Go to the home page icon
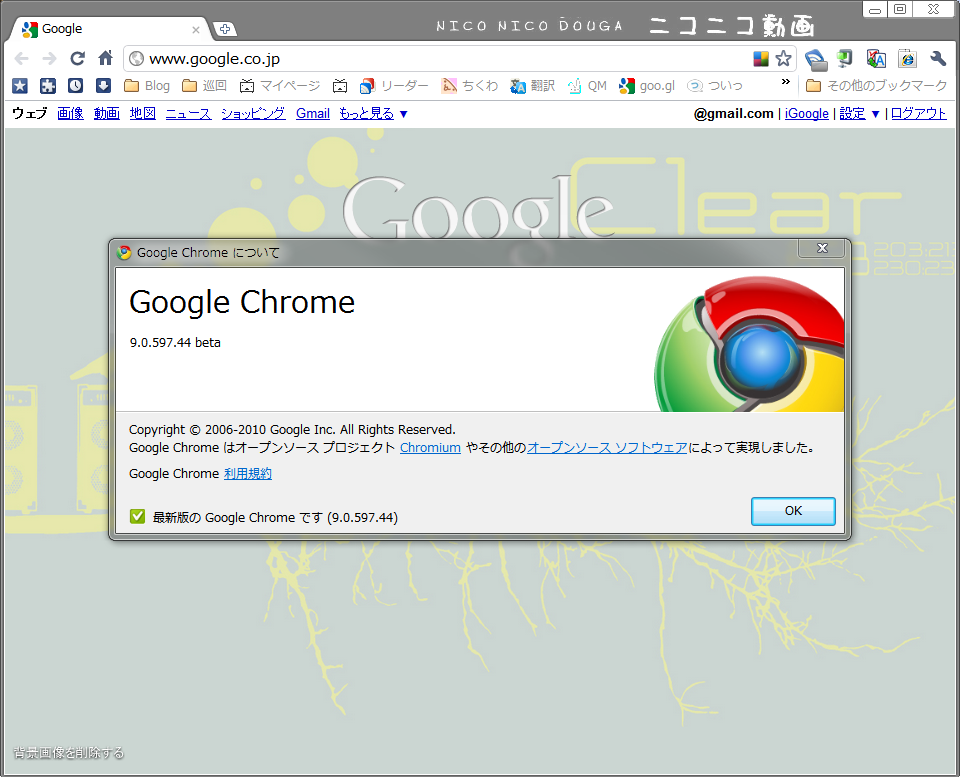 (105, 58)
